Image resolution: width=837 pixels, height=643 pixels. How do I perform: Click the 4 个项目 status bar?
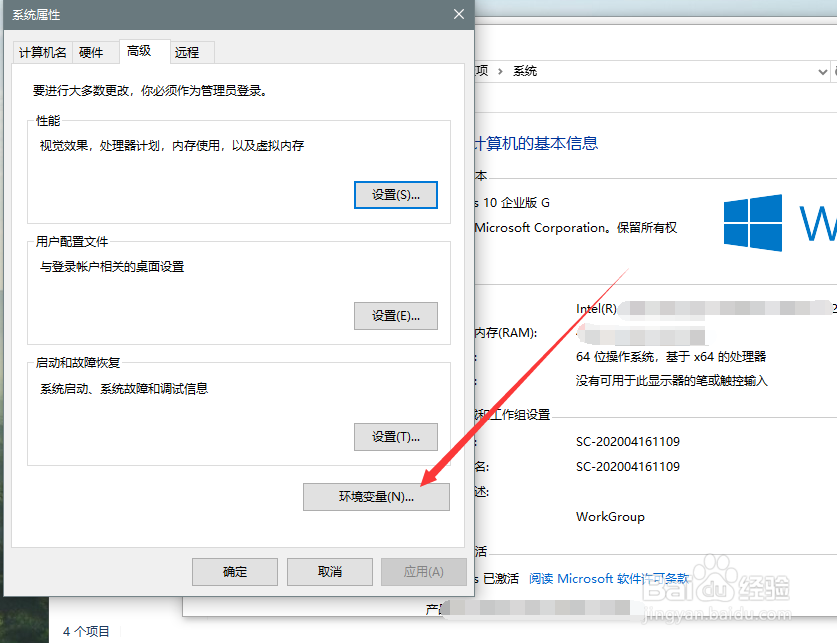pos(86,631)
